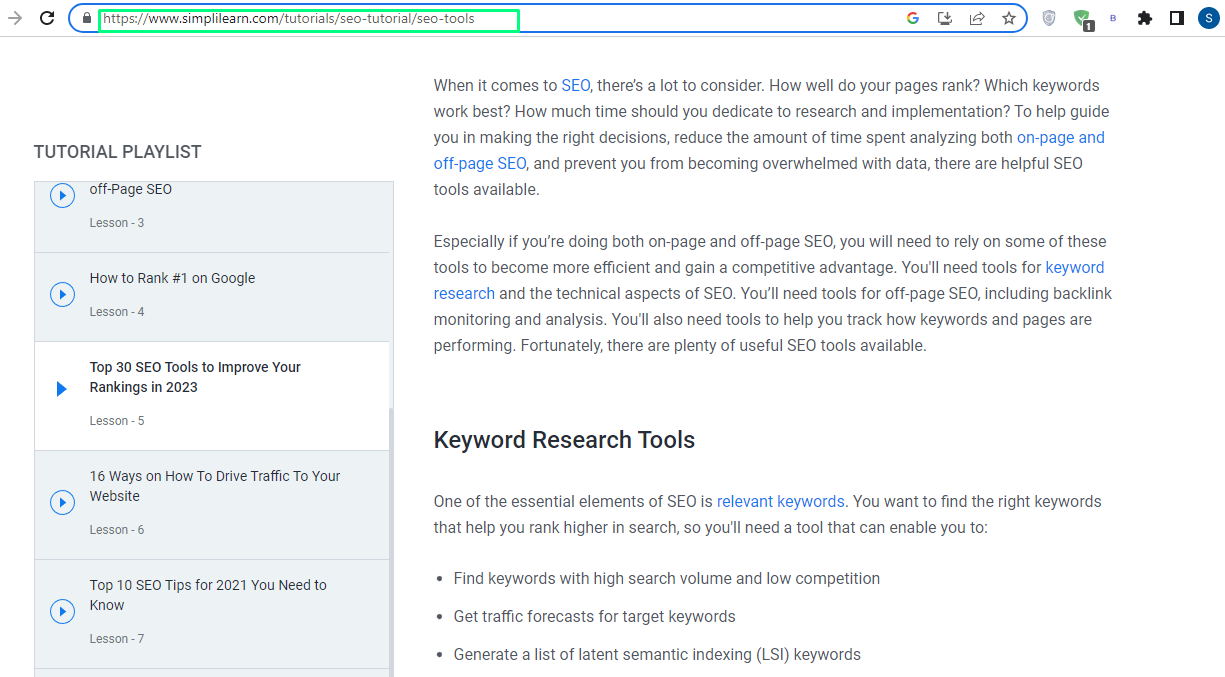The width and height of the screenshot is (1225, 677).
Task: Open 'Top 10 SEO Tips for 2021' lesson
Action: coord(208,595)
